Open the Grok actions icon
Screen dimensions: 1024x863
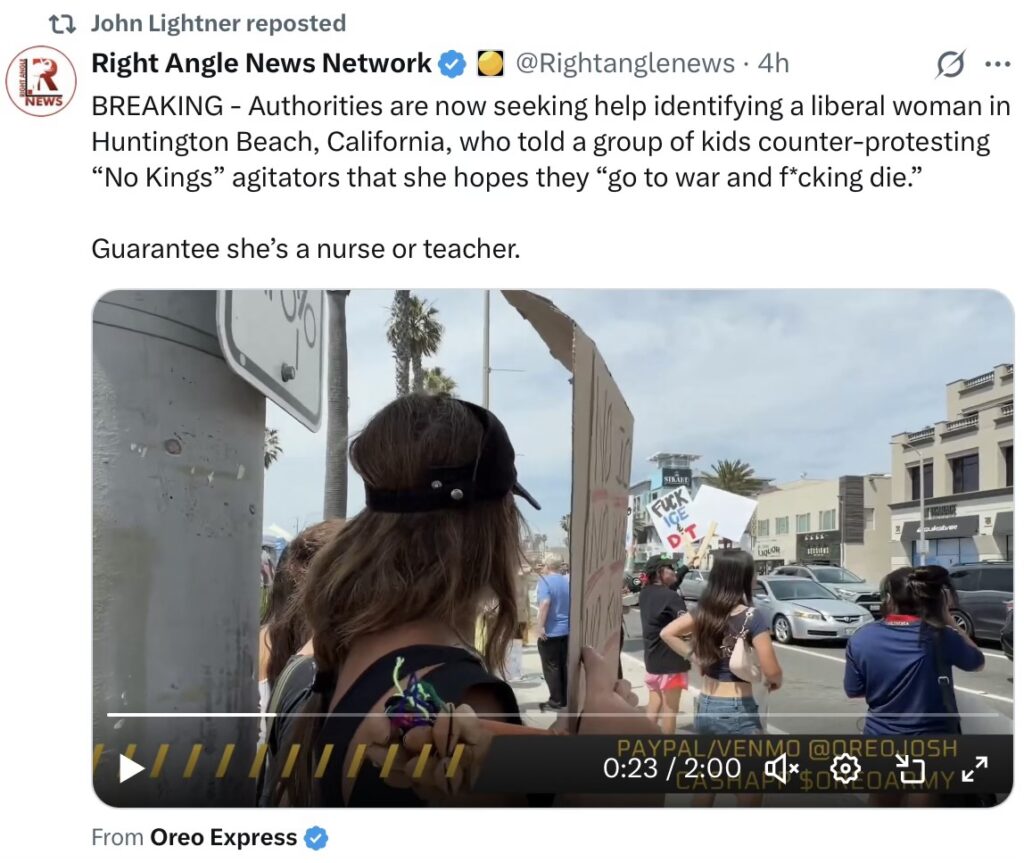coord(951,64)
